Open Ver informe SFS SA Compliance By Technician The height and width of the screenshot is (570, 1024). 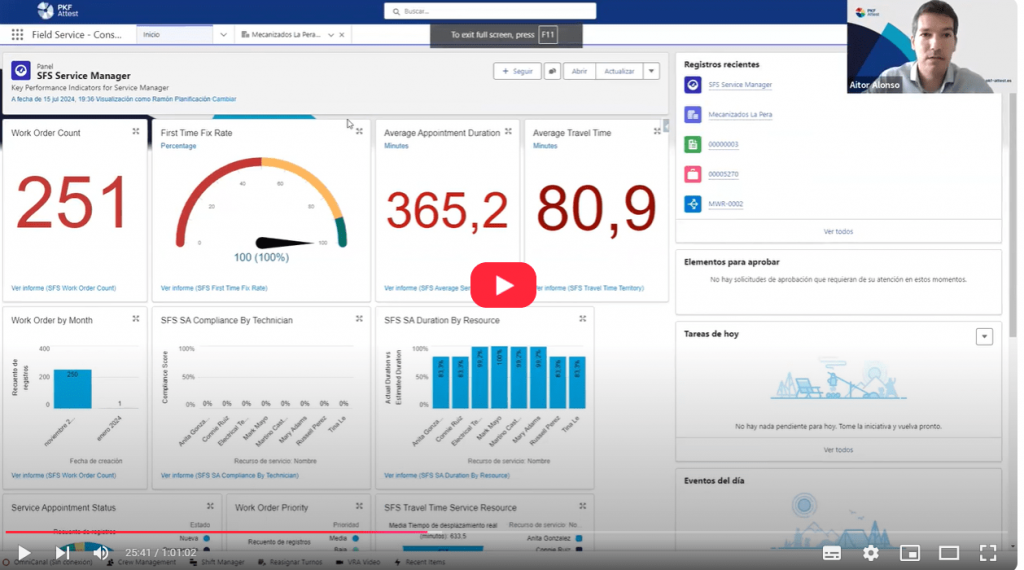tap(229, 475)
